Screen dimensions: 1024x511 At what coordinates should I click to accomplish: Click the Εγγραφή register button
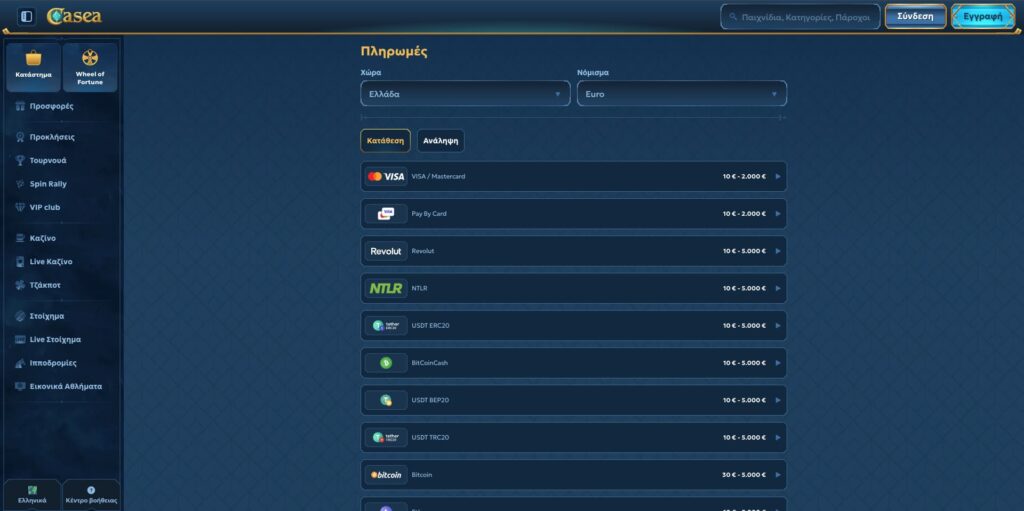pos(982,17)
